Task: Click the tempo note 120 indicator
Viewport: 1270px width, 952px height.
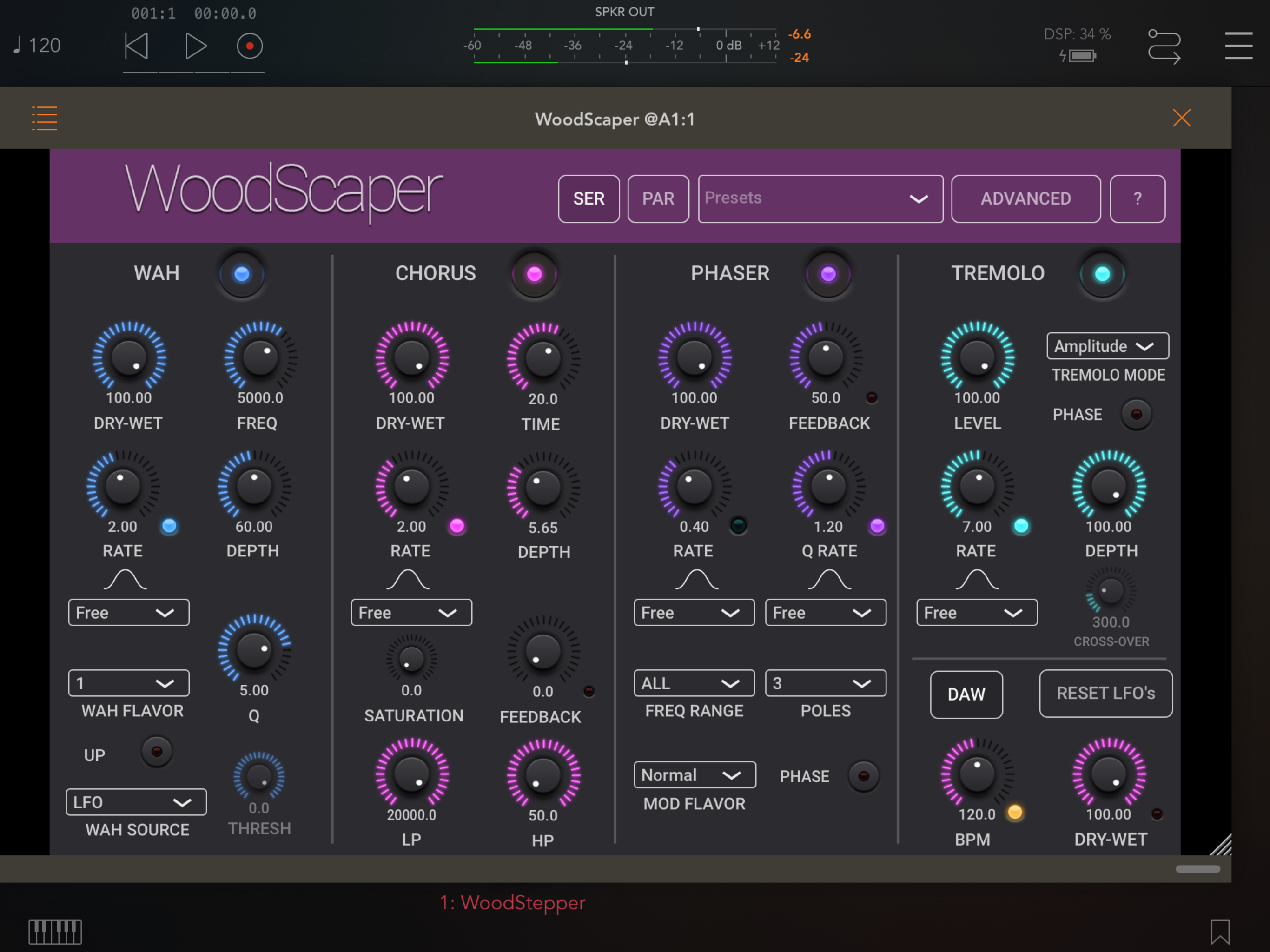Action: click(37, 46)
